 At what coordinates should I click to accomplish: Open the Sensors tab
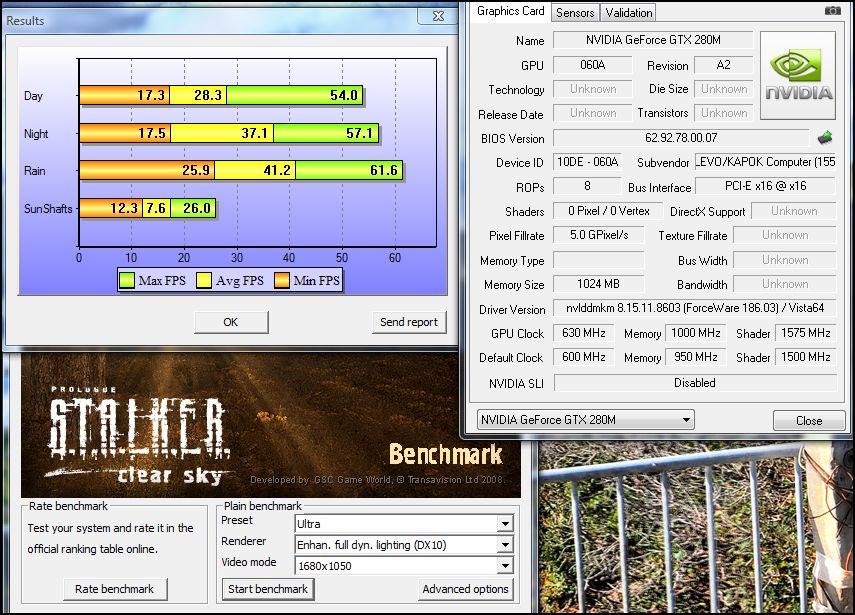click(575, 13)
